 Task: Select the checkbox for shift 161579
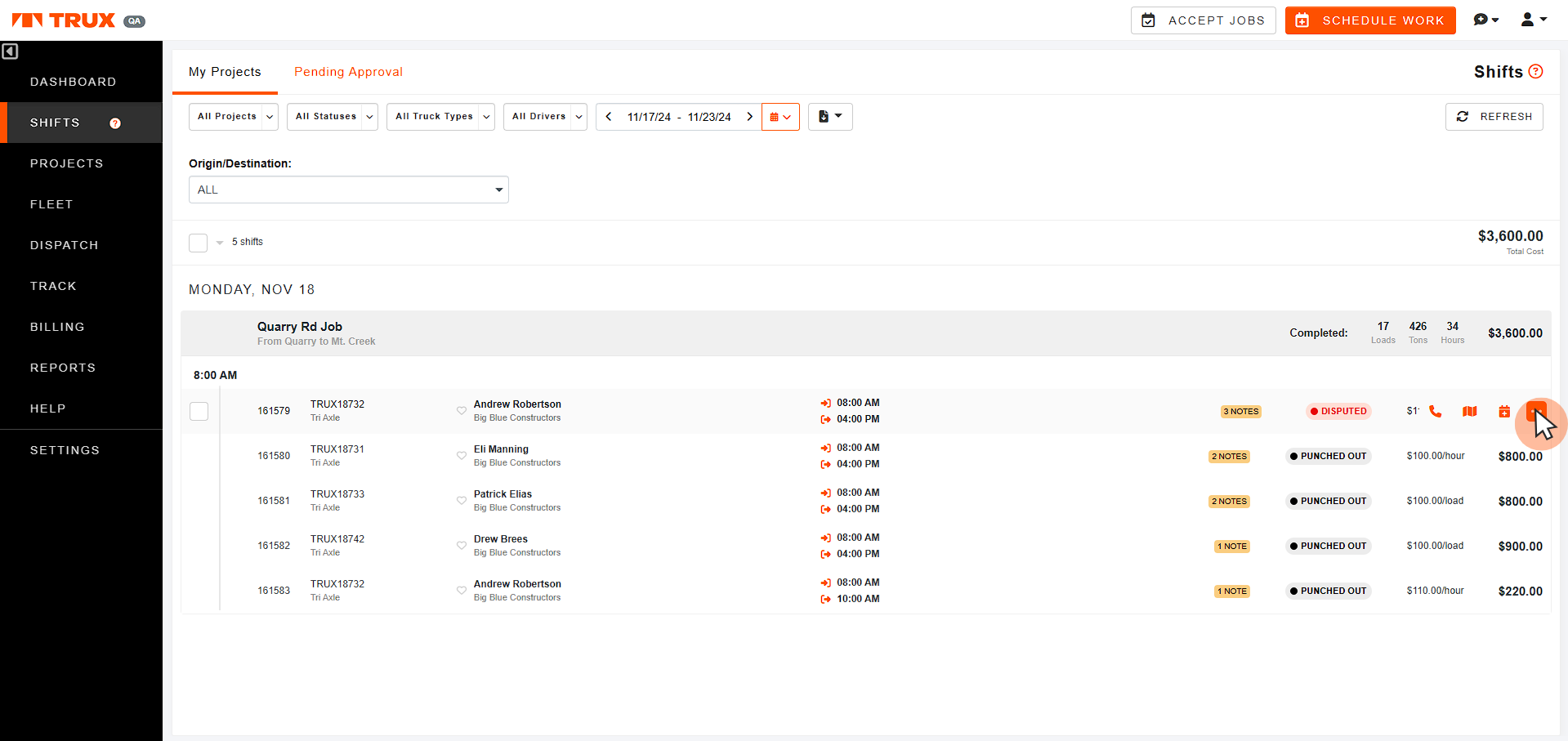pyautogui.click(x=199, y=411)
